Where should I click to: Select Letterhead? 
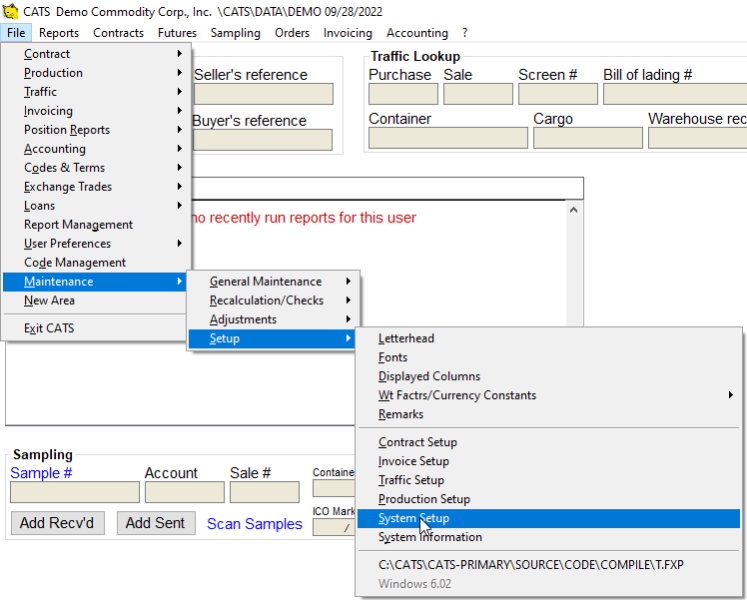click(x=549, y=338)
